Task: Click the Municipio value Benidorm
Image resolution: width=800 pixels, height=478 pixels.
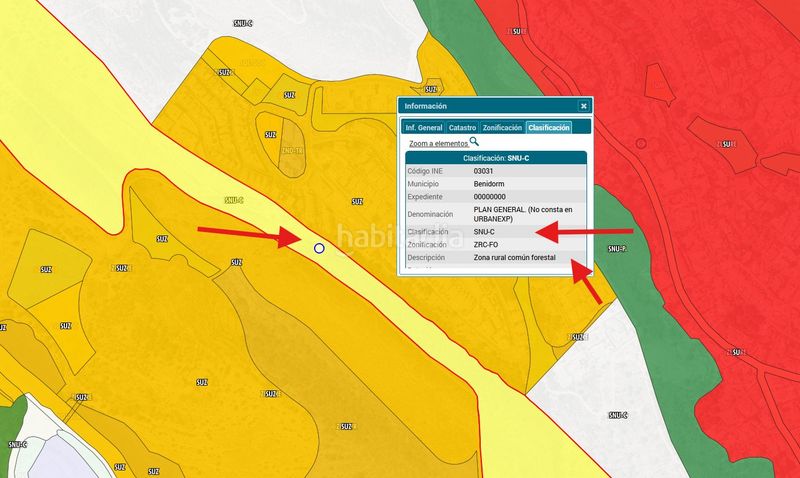Action: (x=489, y=184)
